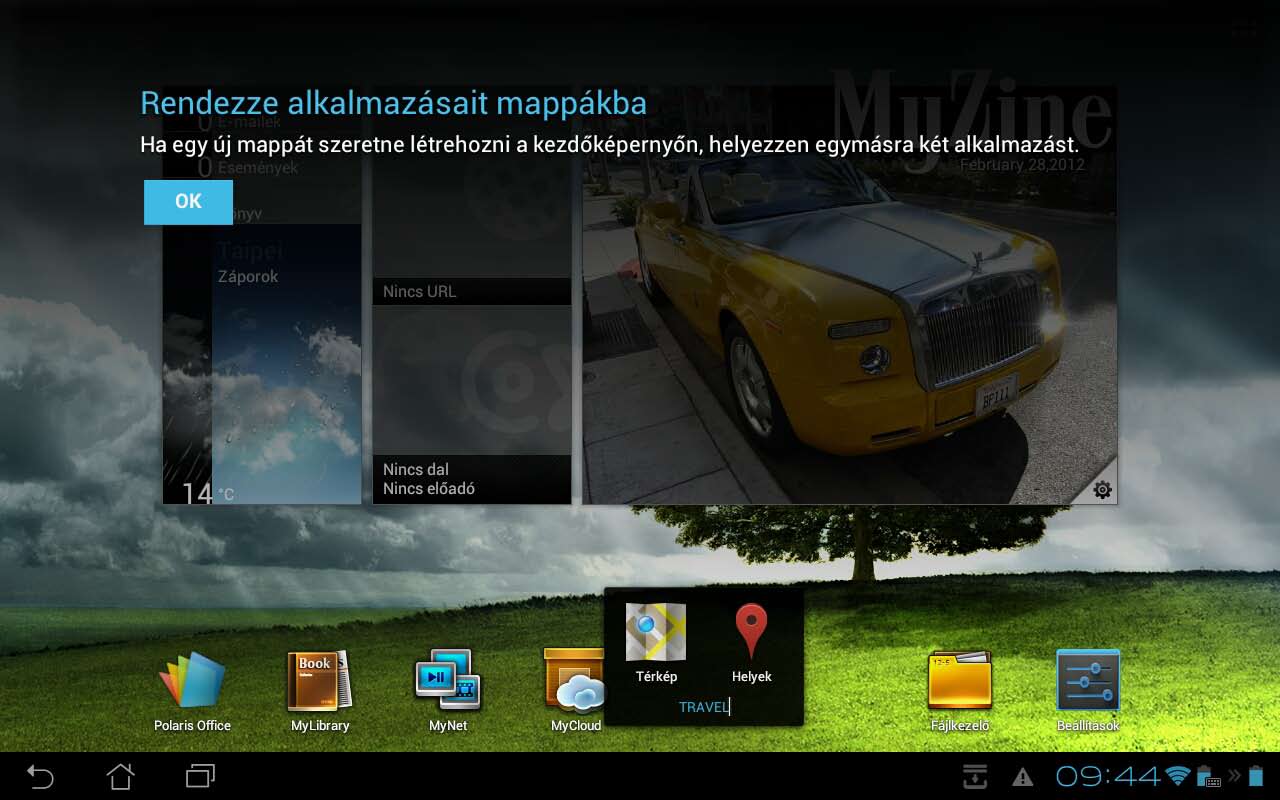This screenshot has height=800, width=1280.
Task: Tap the Nincs dal music tile
Action: click(472, 405)
